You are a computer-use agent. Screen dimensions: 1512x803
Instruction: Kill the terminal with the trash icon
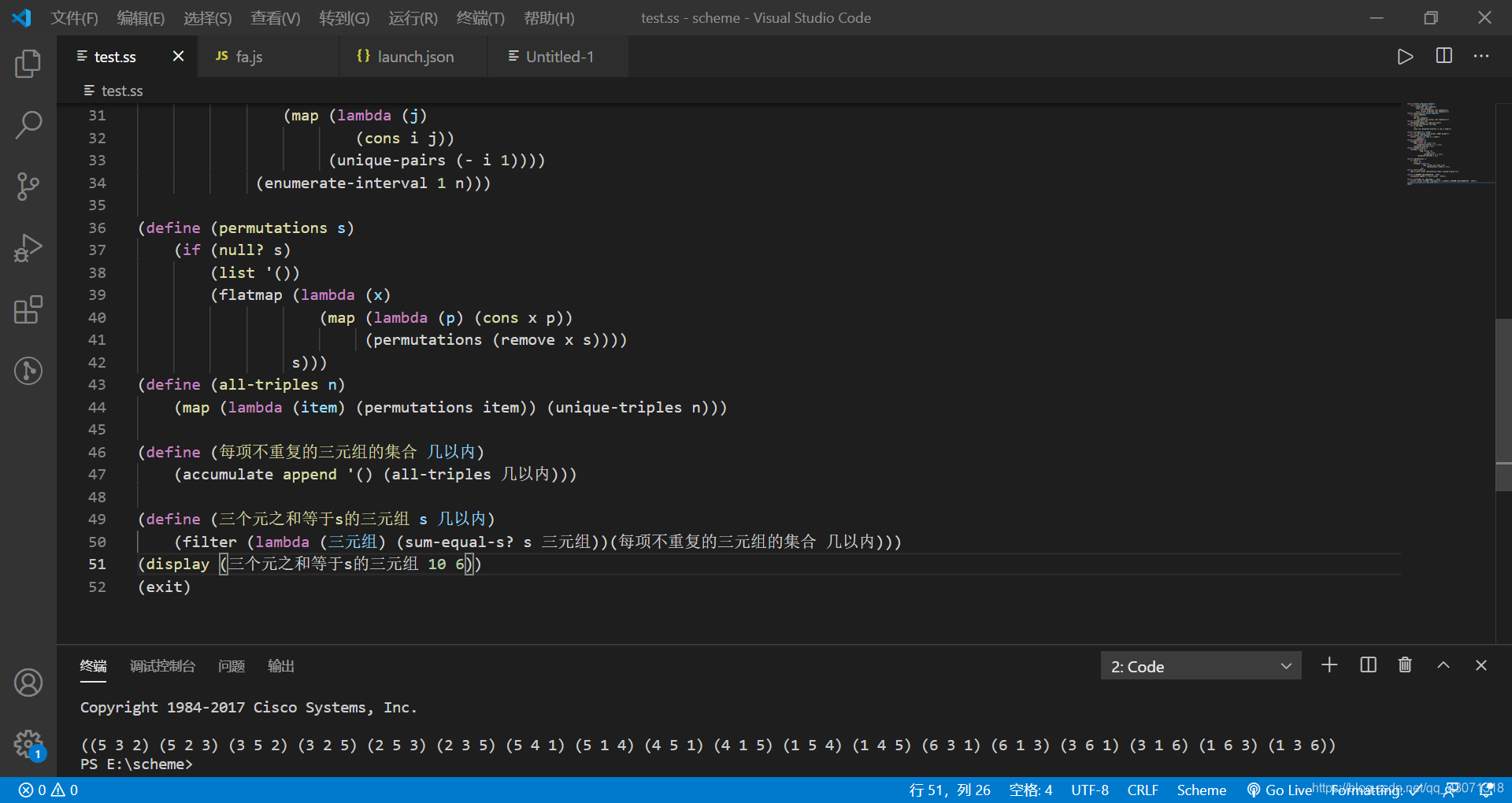(1405, 665)
